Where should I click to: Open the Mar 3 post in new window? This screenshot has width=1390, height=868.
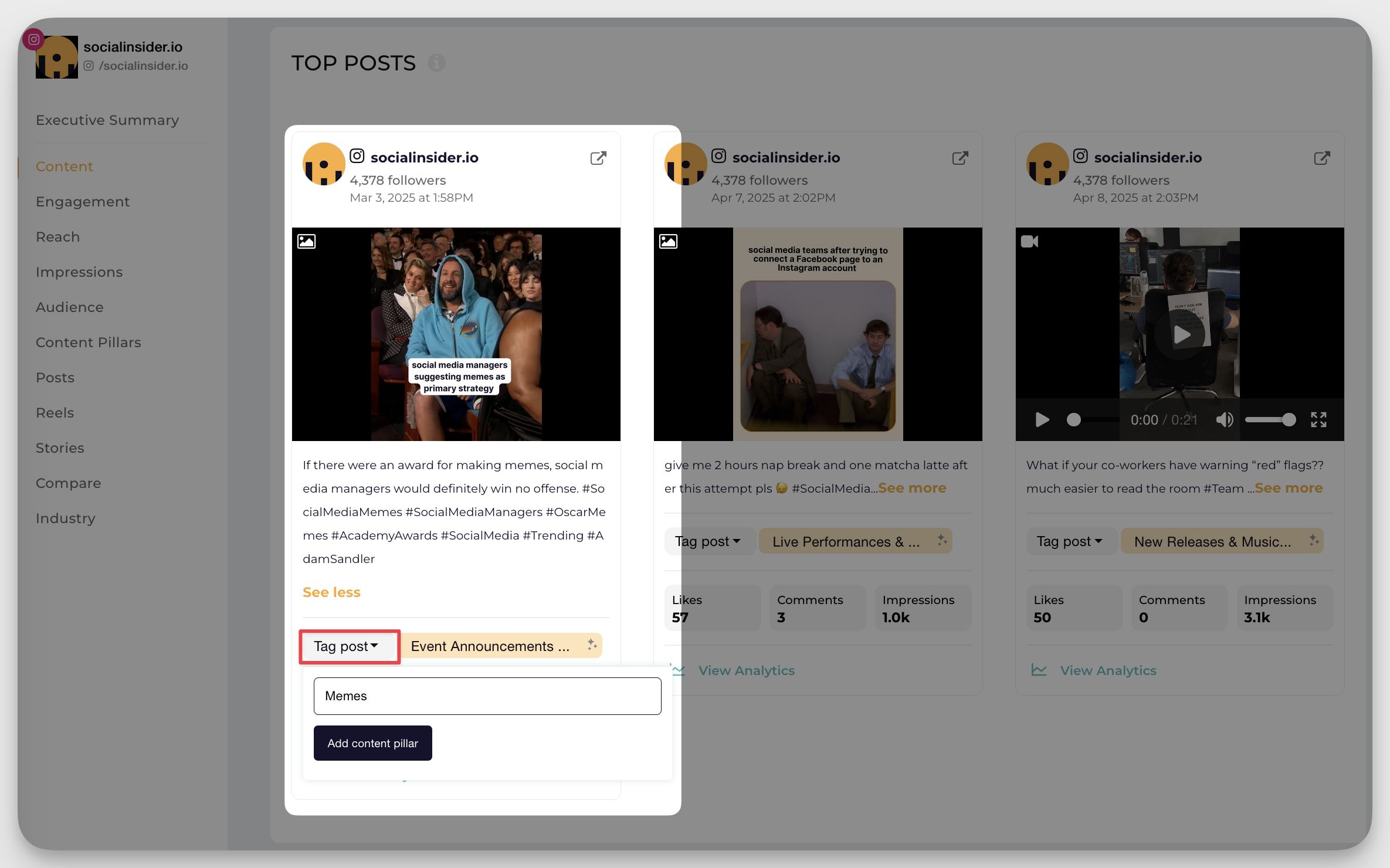click(x=598, y=158)
